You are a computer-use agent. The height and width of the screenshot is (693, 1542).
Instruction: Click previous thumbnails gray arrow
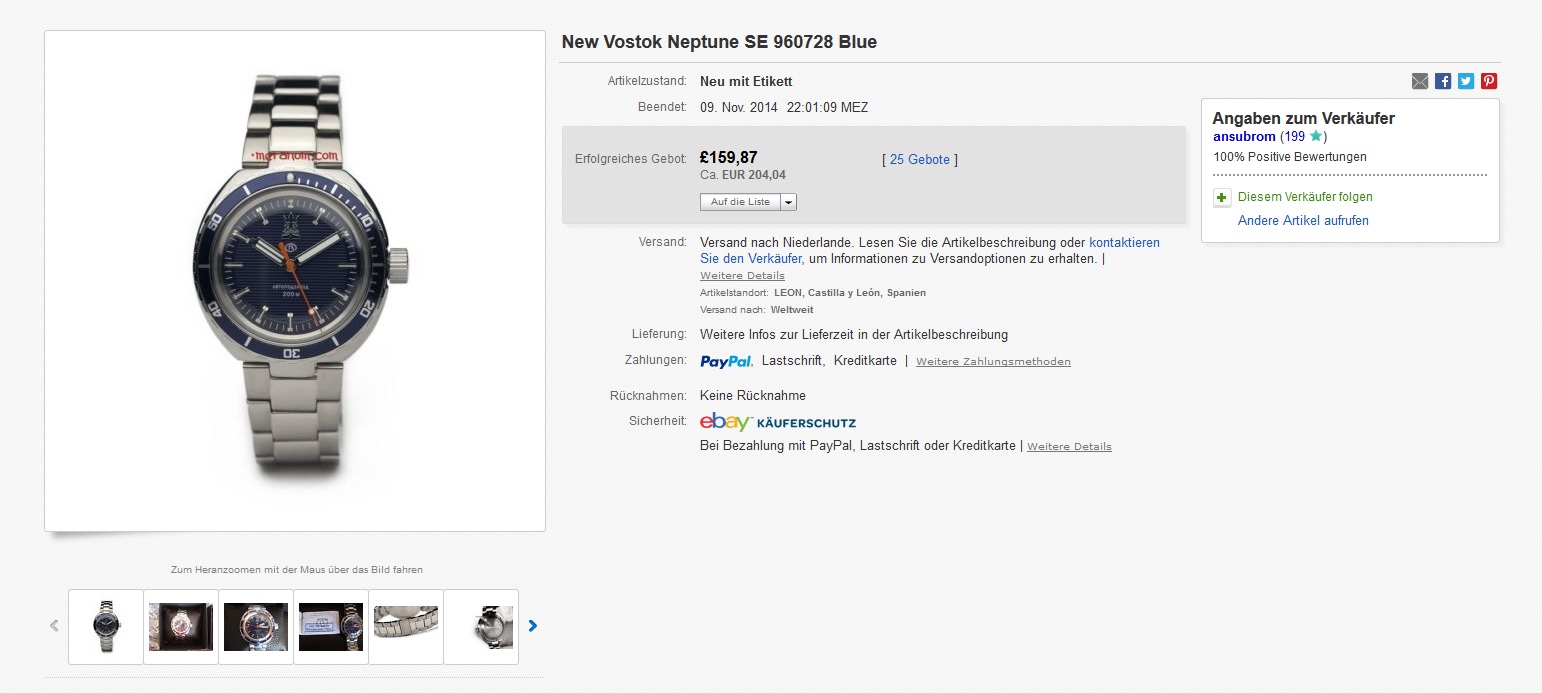coord(54,626)
